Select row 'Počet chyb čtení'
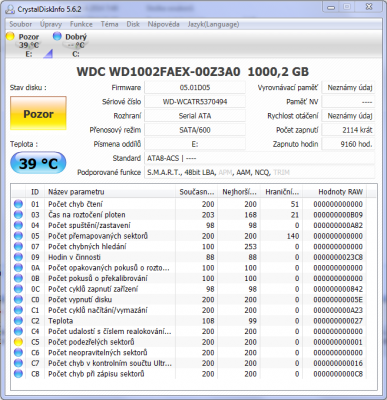This screenshot has height=400, width=387. tap(189, 204)
